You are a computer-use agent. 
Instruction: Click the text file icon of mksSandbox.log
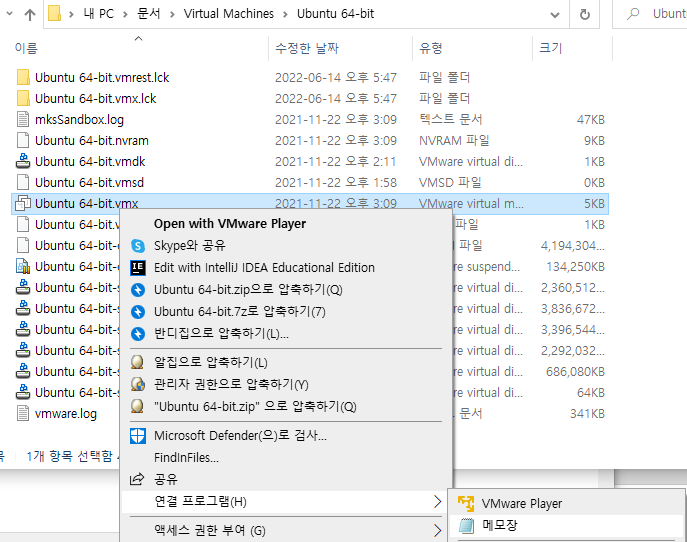(23, 120)
